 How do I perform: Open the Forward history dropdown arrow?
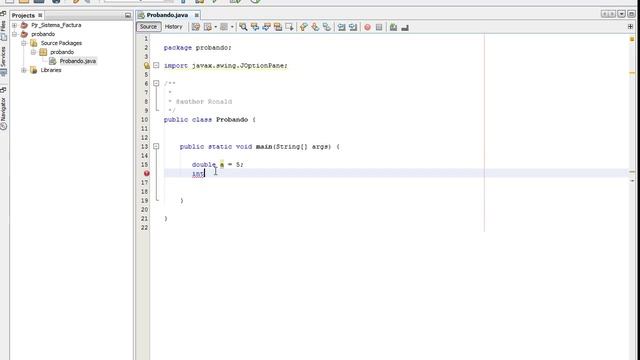point(232,27)
